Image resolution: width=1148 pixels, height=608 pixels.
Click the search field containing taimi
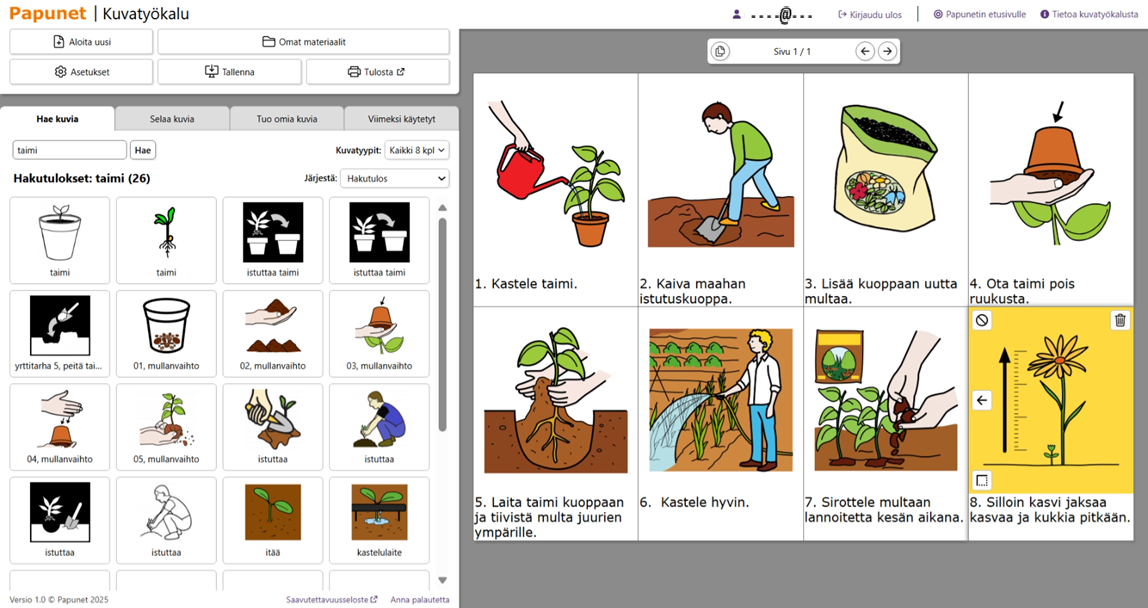coord(70,150)
